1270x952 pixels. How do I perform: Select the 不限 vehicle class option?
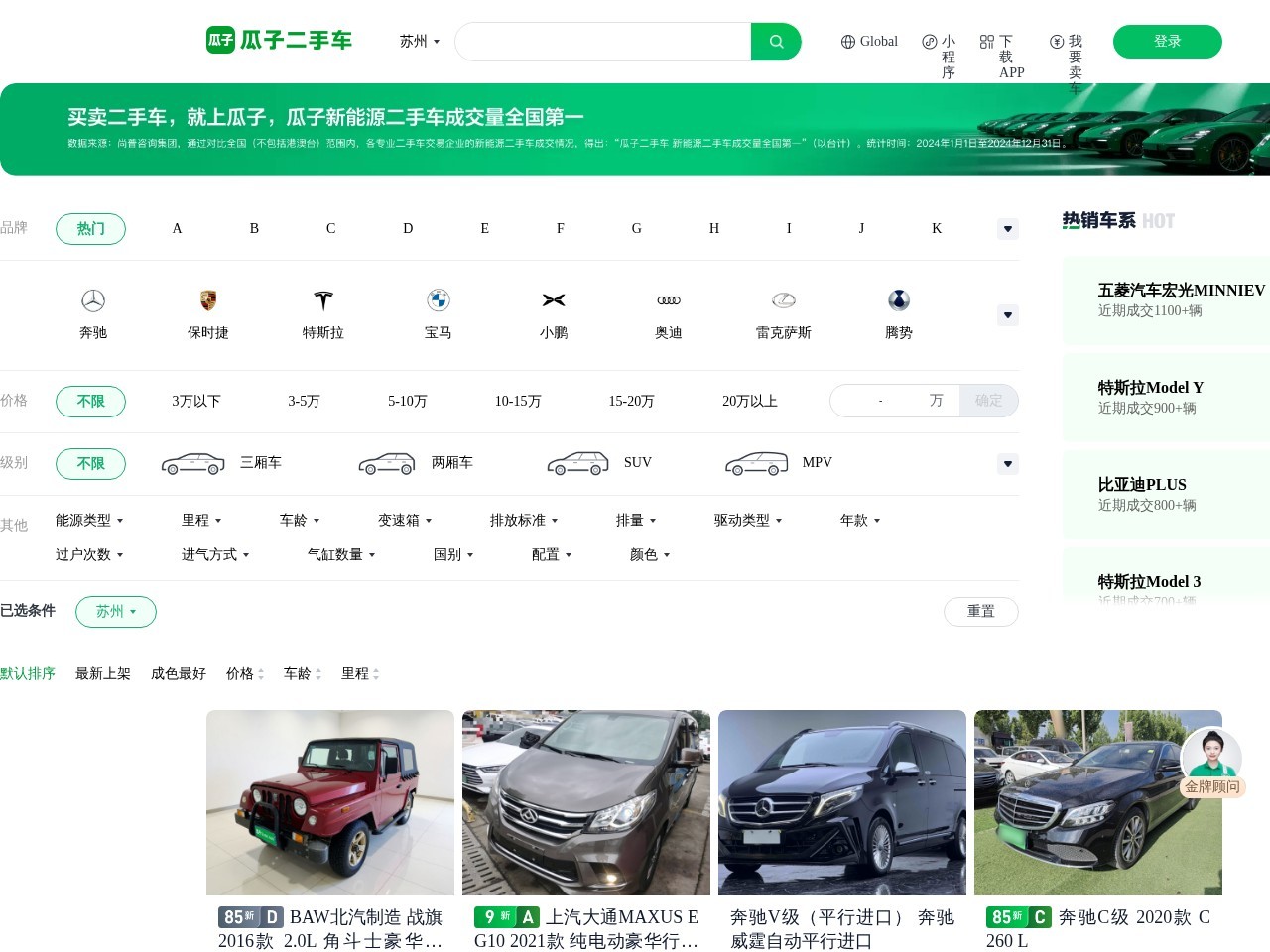point(90,464)
